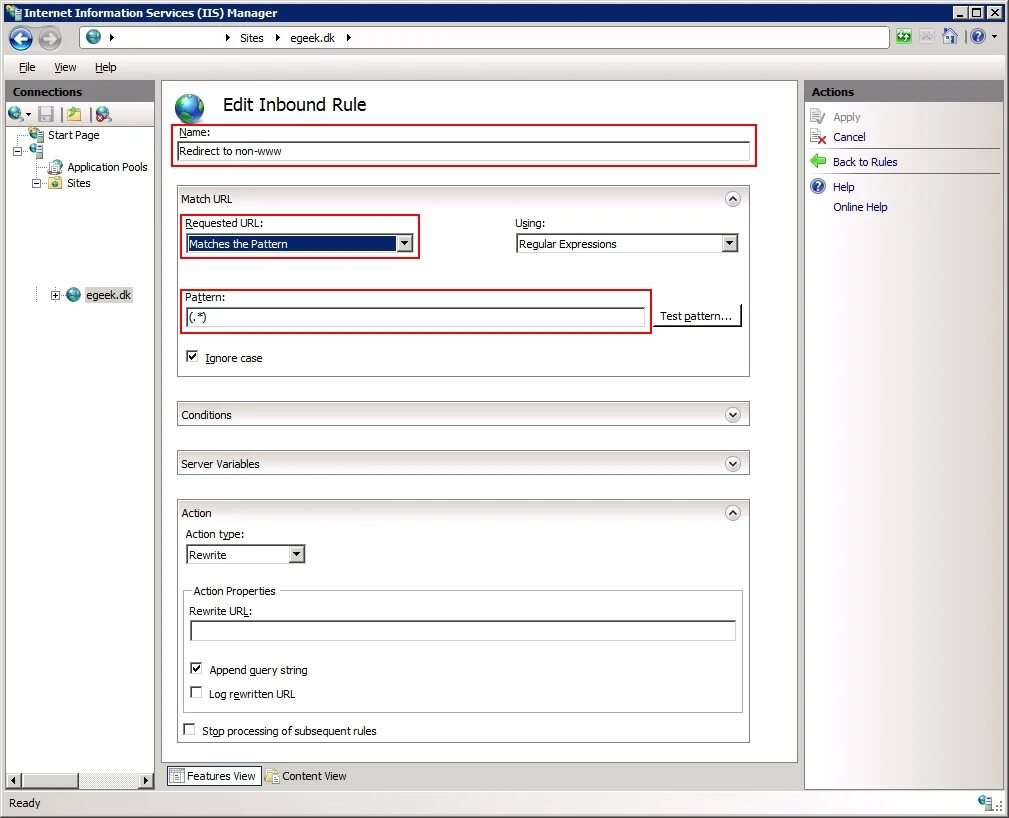Expand the Server Variables section
The width and height of the screenshot is (1009, 818).
732,463
